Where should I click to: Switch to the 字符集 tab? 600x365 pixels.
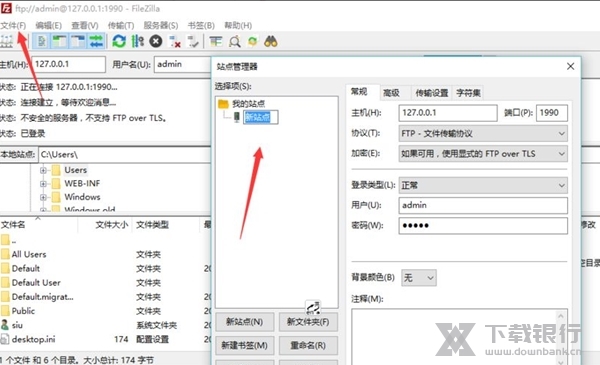(468, 93)
